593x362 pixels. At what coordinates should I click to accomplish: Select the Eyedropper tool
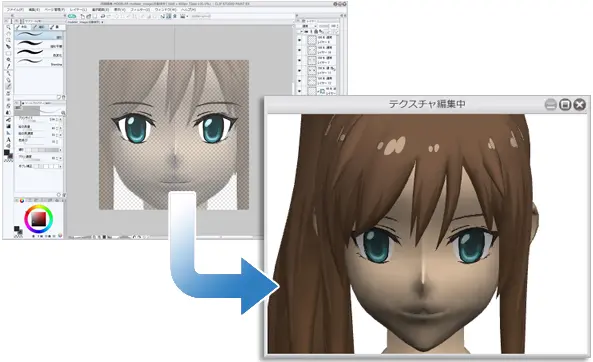8,66
